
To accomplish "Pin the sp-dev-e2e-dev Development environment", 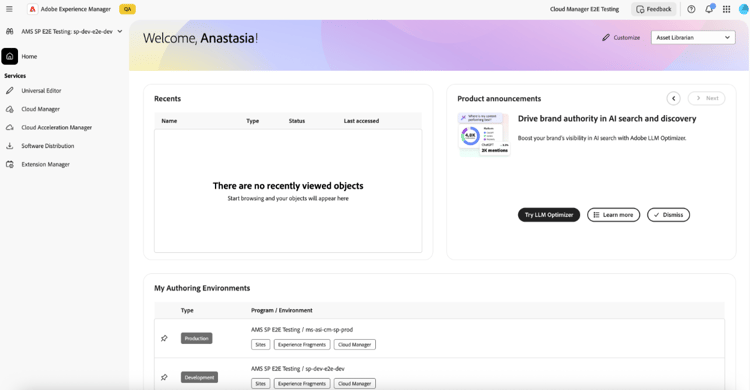I will [164, 377].
